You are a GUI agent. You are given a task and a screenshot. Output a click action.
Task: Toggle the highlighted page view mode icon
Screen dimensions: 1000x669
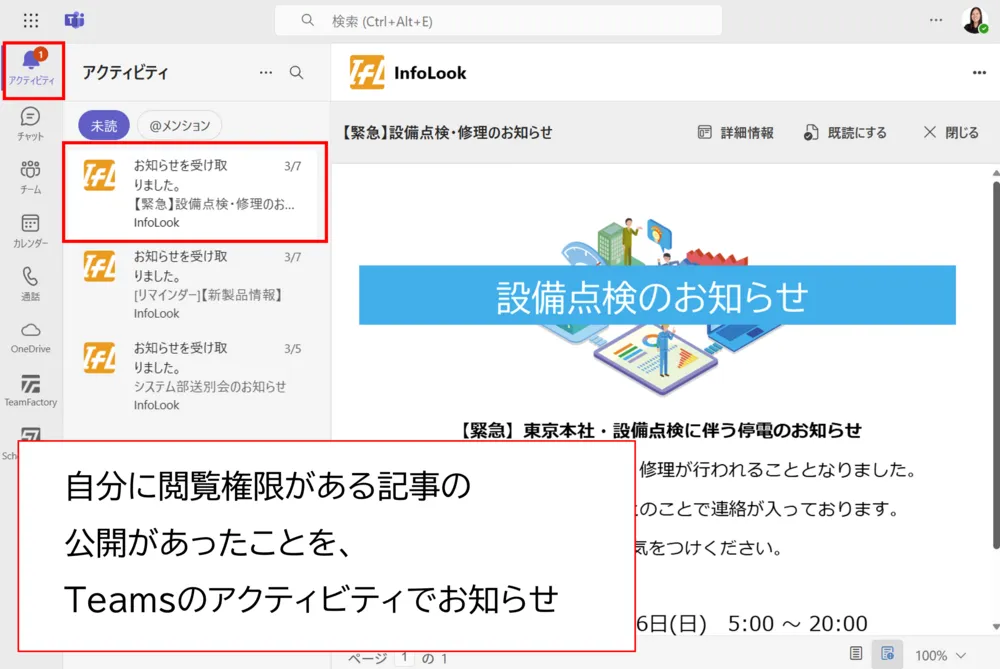coord(887,654)
